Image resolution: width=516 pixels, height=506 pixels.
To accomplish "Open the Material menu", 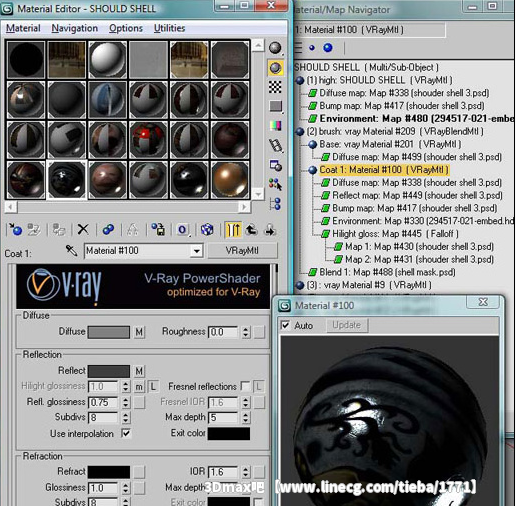I will coord(23,28).
